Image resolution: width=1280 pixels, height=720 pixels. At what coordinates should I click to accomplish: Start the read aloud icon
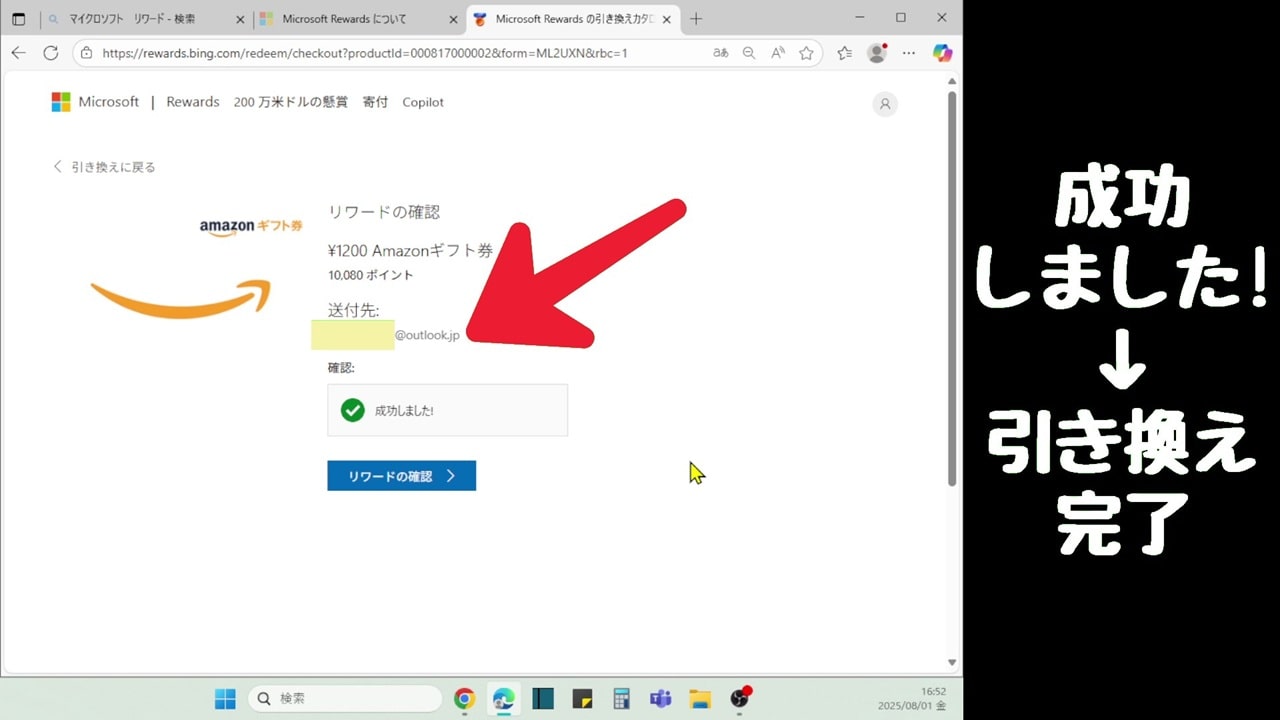pos(778,53)
